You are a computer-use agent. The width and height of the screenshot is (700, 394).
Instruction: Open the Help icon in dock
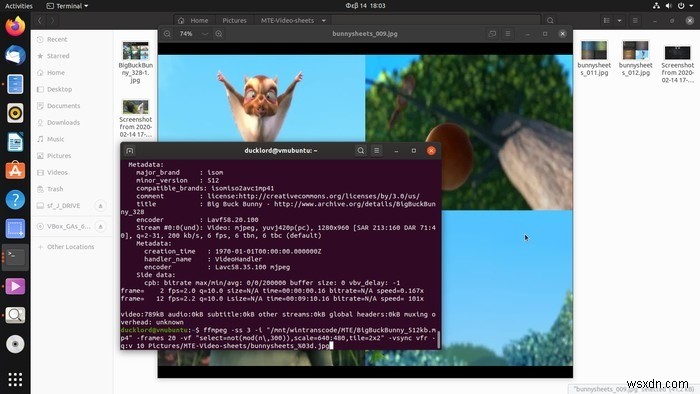coord(15,199)
